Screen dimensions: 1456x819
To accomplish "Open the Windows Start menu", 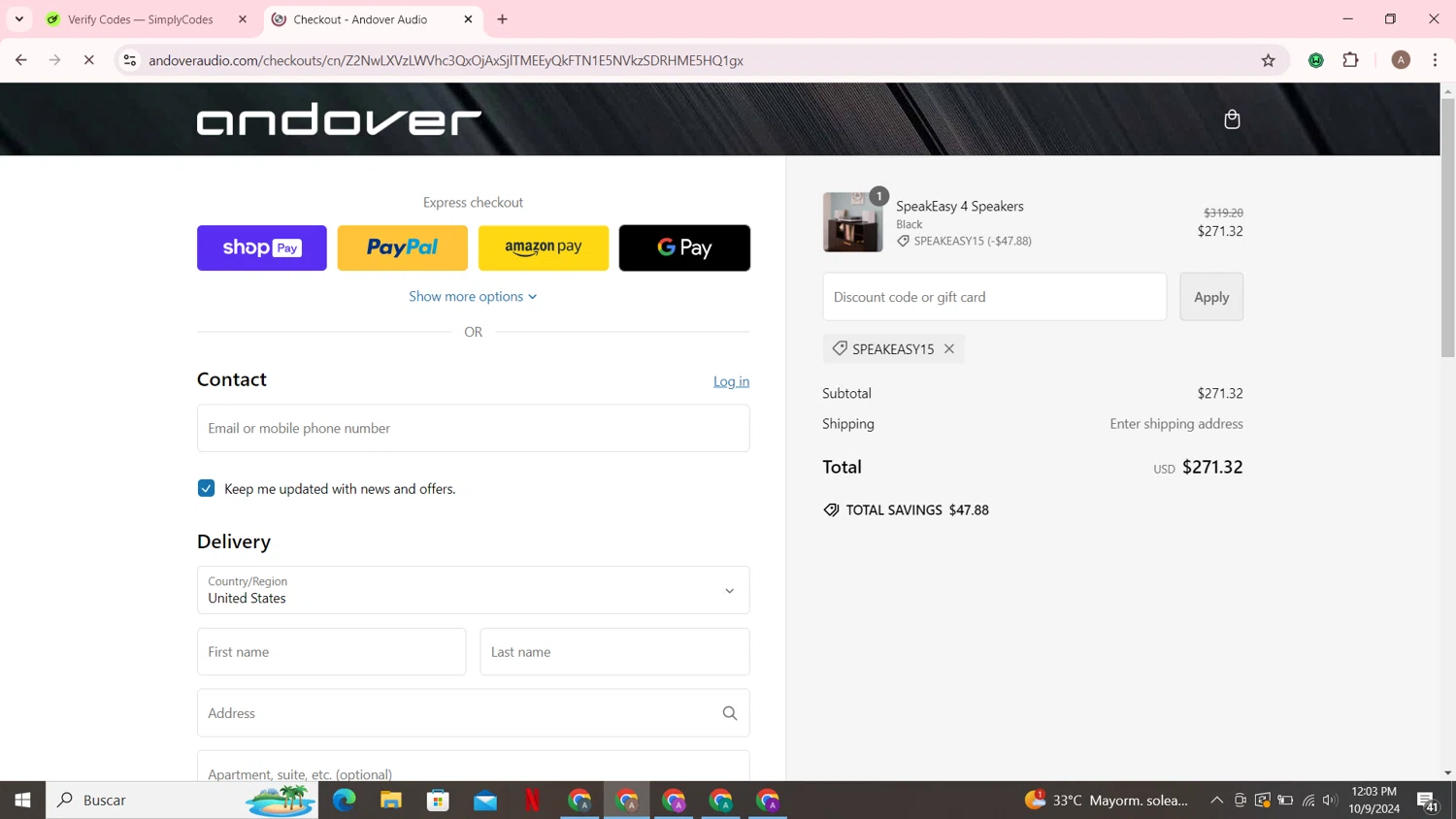I will point(22,801).
